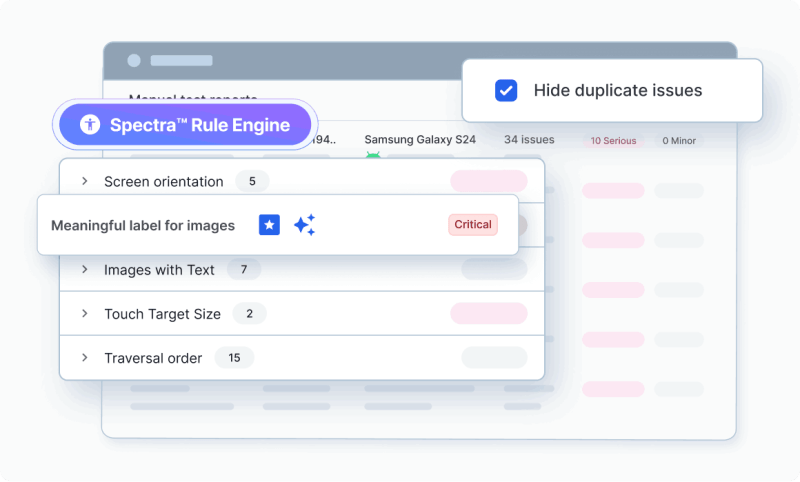Click the count badge 7 for Images with Text

coord(244,269)
